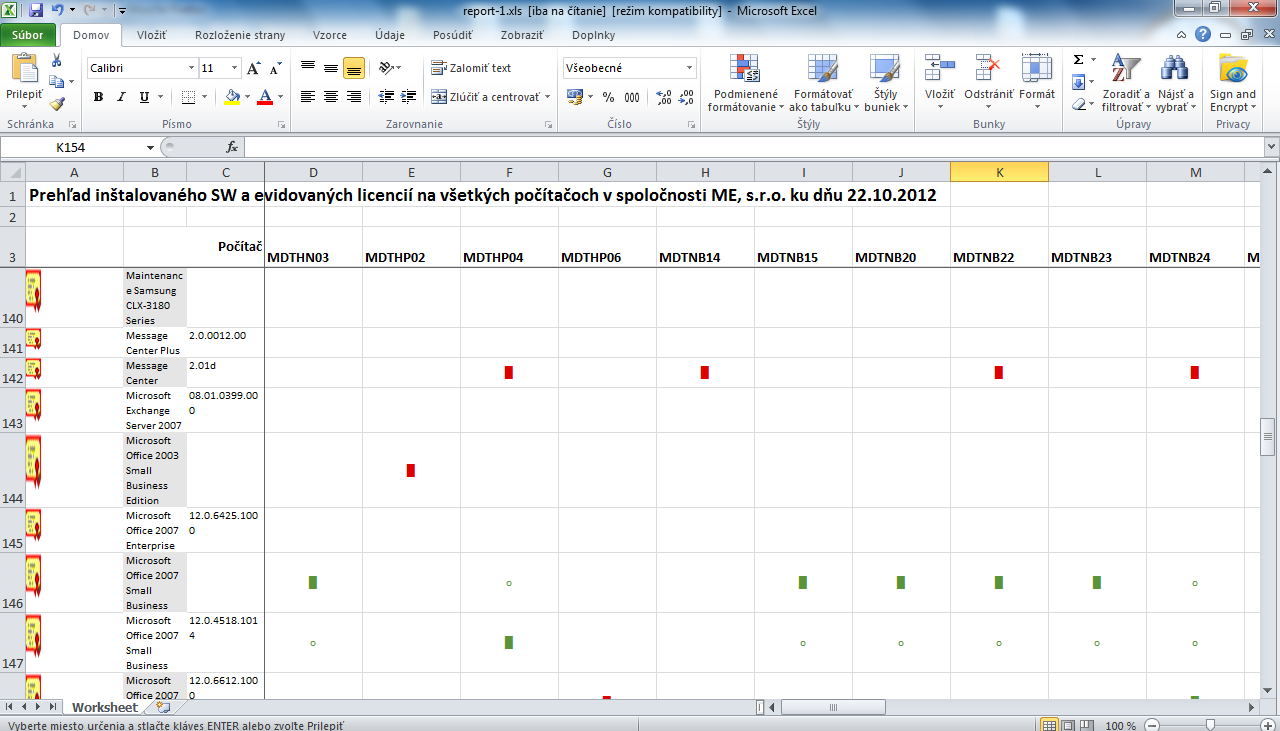Insert an AutoSum with the sigma icon
Screen dimensions: 1280x731
pyautogui.click(x=1078, y=60)
